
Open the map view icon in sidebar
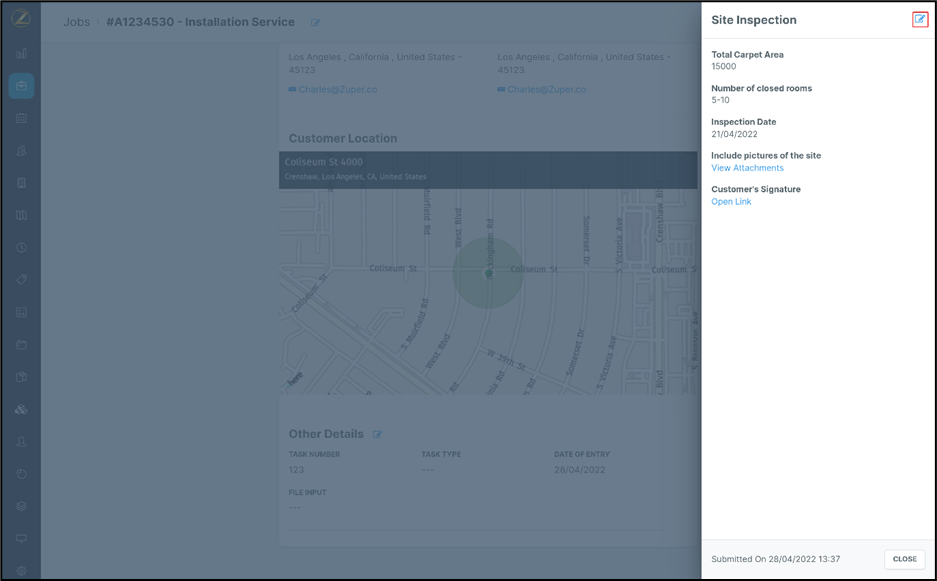[21, 215]
